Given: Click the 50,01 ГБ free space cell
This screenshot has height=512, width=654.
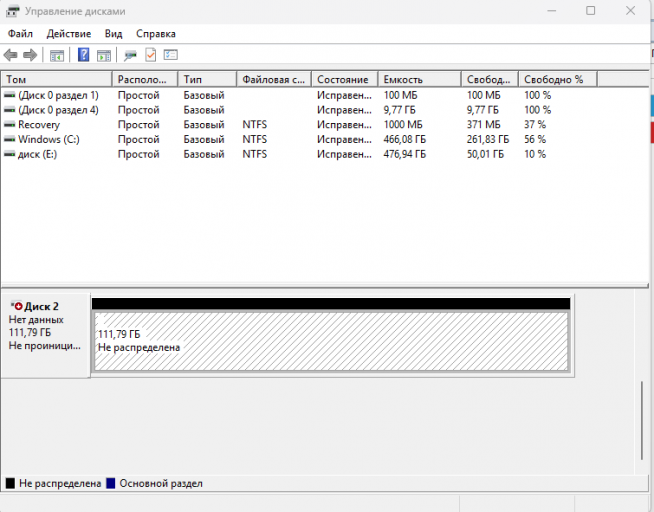Looking at the screenshot, I should tap(485, 154).
